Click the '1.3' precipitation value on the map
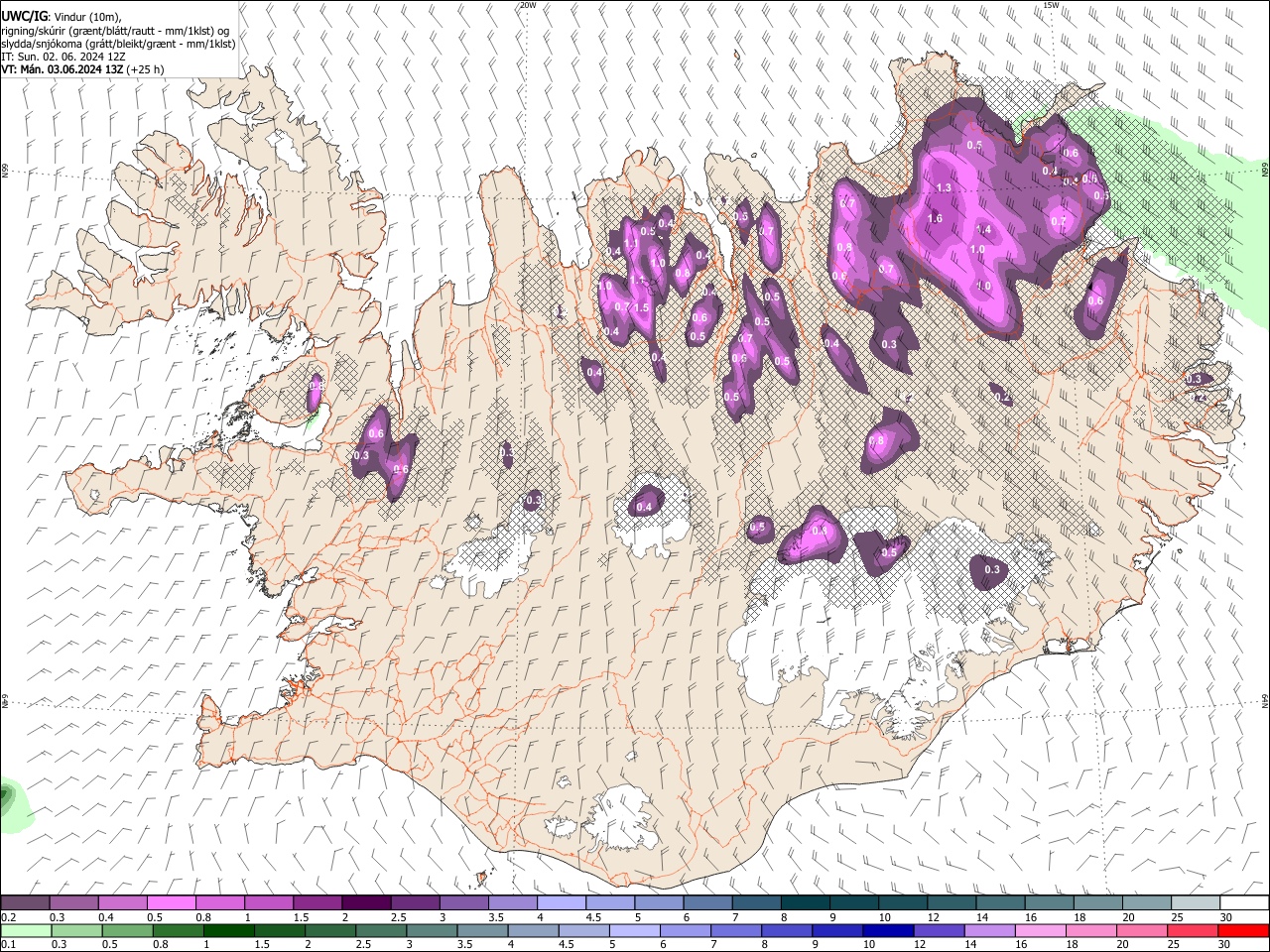 pos(944,188)
